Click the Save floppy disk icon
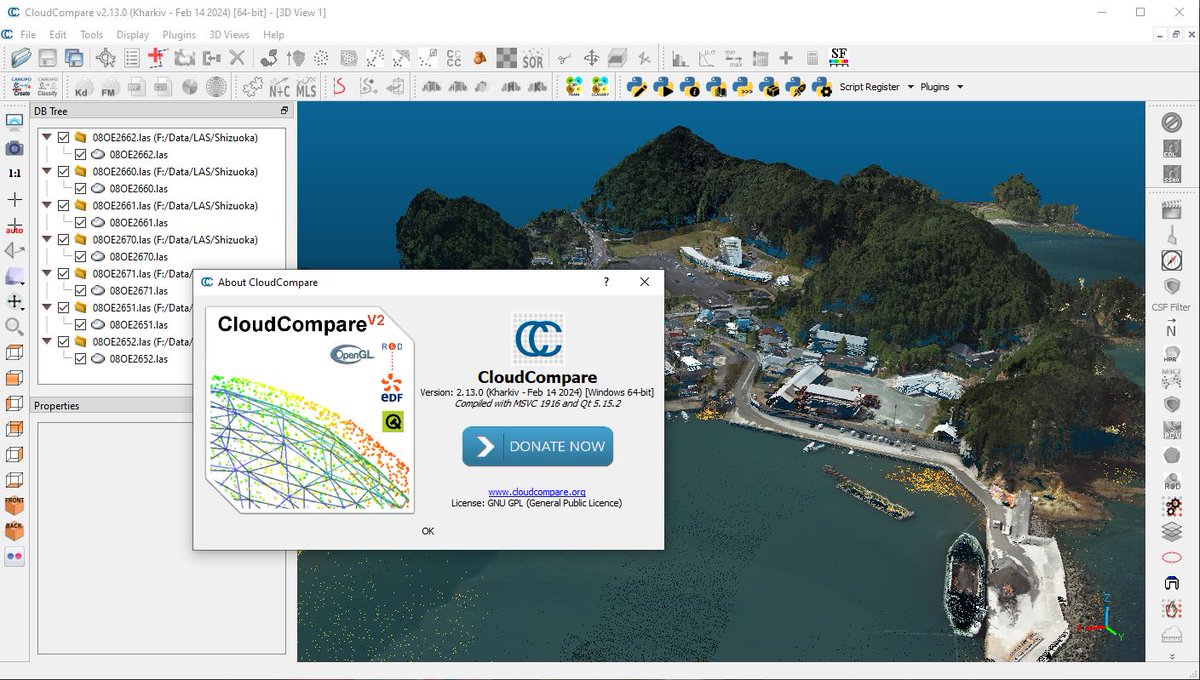Screen dimensions: 1200x680 tap(47, 58)
